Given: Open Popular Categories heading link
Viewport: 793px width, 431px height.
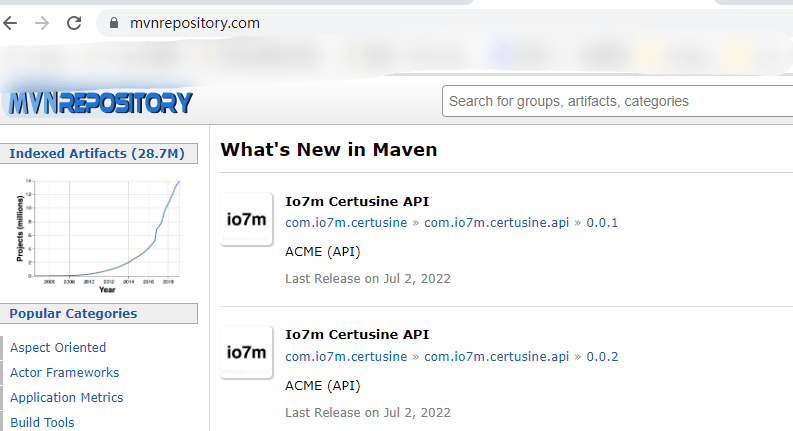Looking at the screenshot, I should click(73, 314).
